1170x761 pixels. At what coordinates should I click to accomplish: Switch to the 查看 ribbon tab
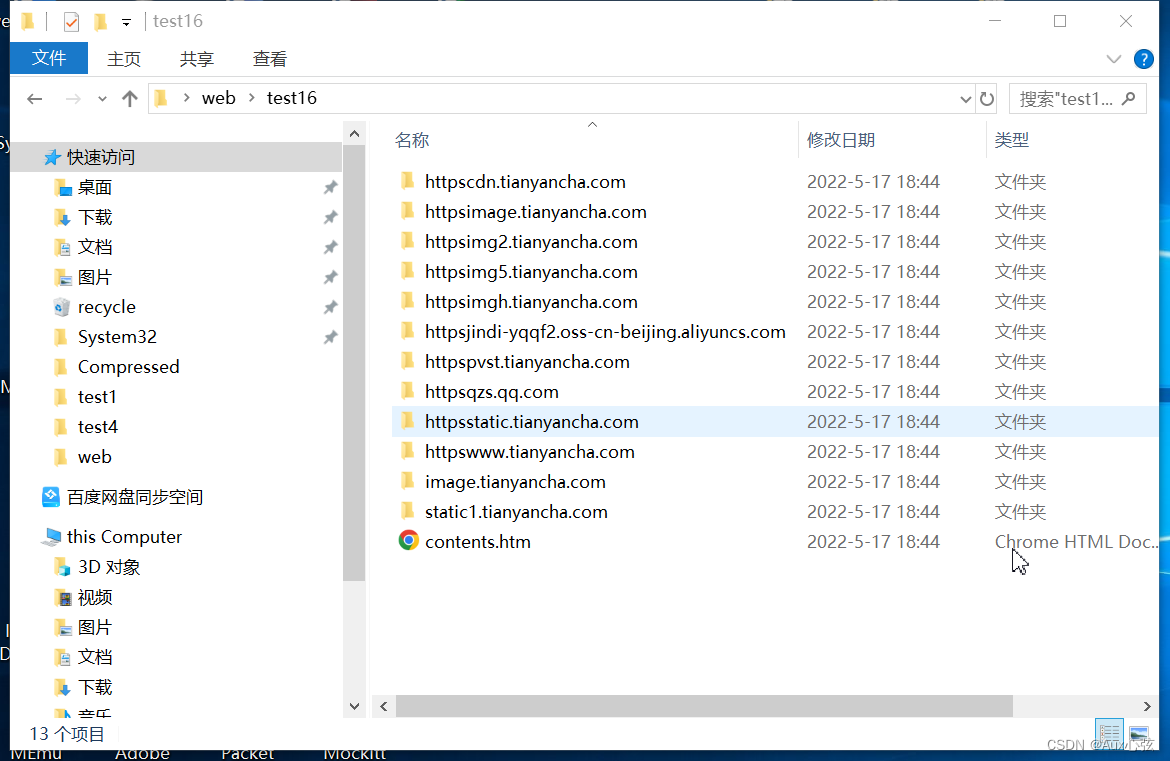pyautogui.click(x=269, y=59)
